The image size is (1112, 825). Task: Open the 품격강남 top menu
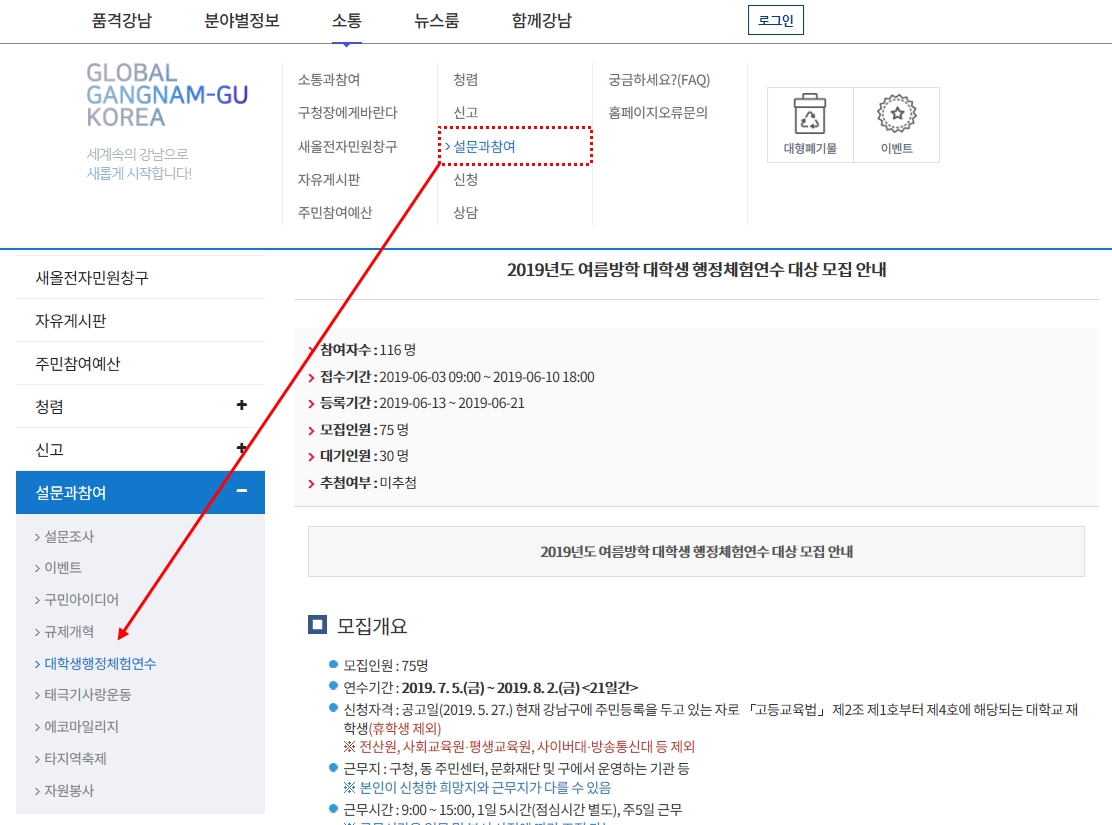pyautogui.click(x=122, y=21)
